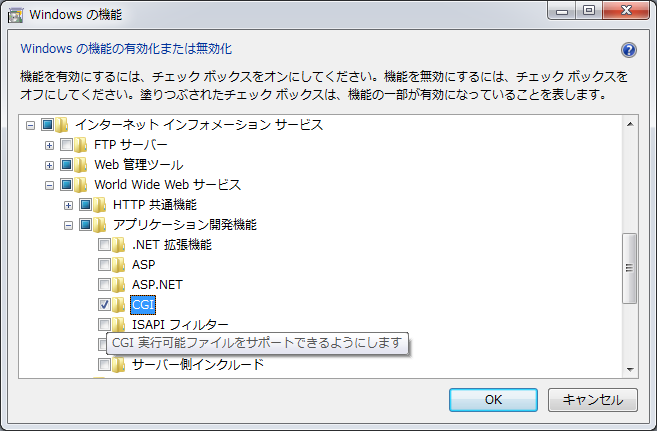Enable the ASP checkbox

104,264
